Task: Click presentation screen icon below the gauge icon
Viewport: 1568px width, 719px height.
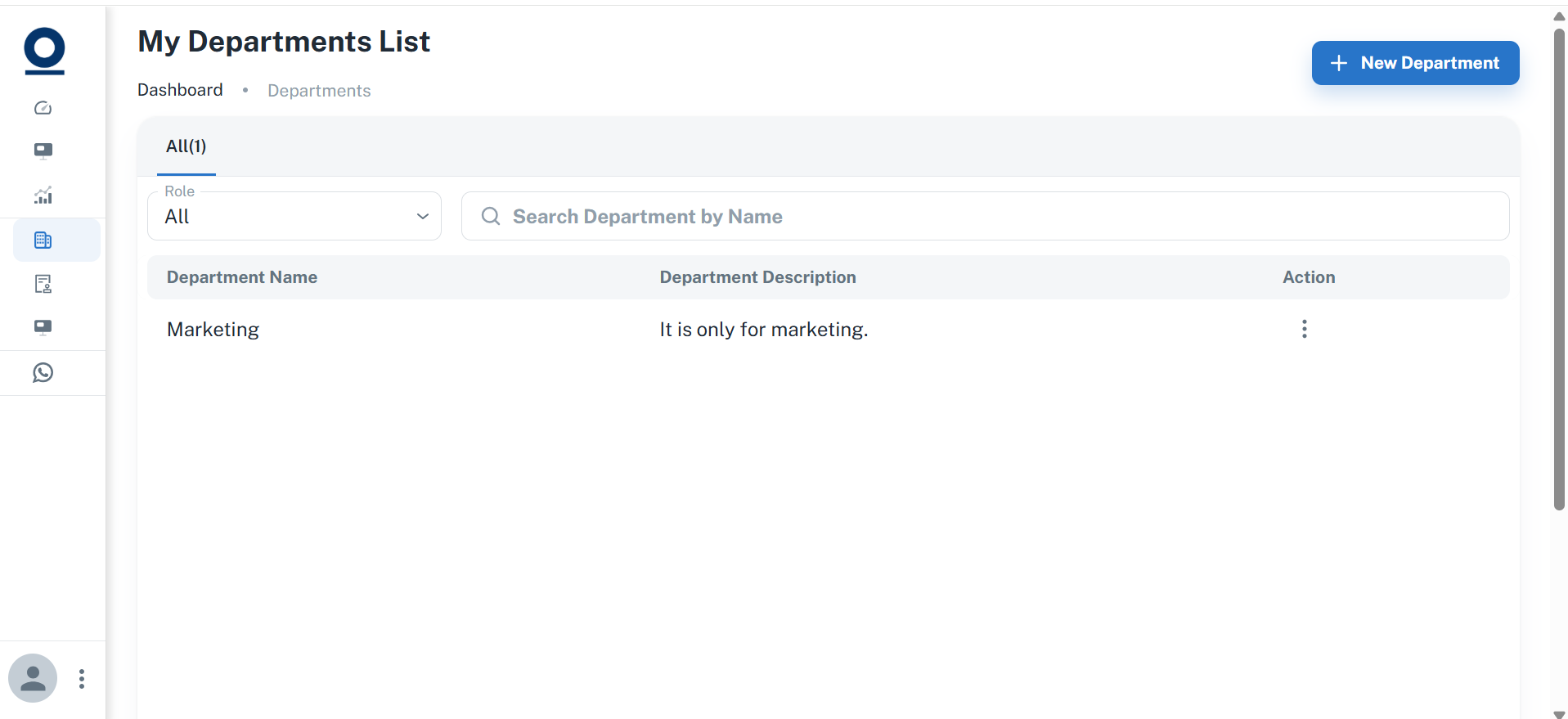Action: (x=43, y=151)
